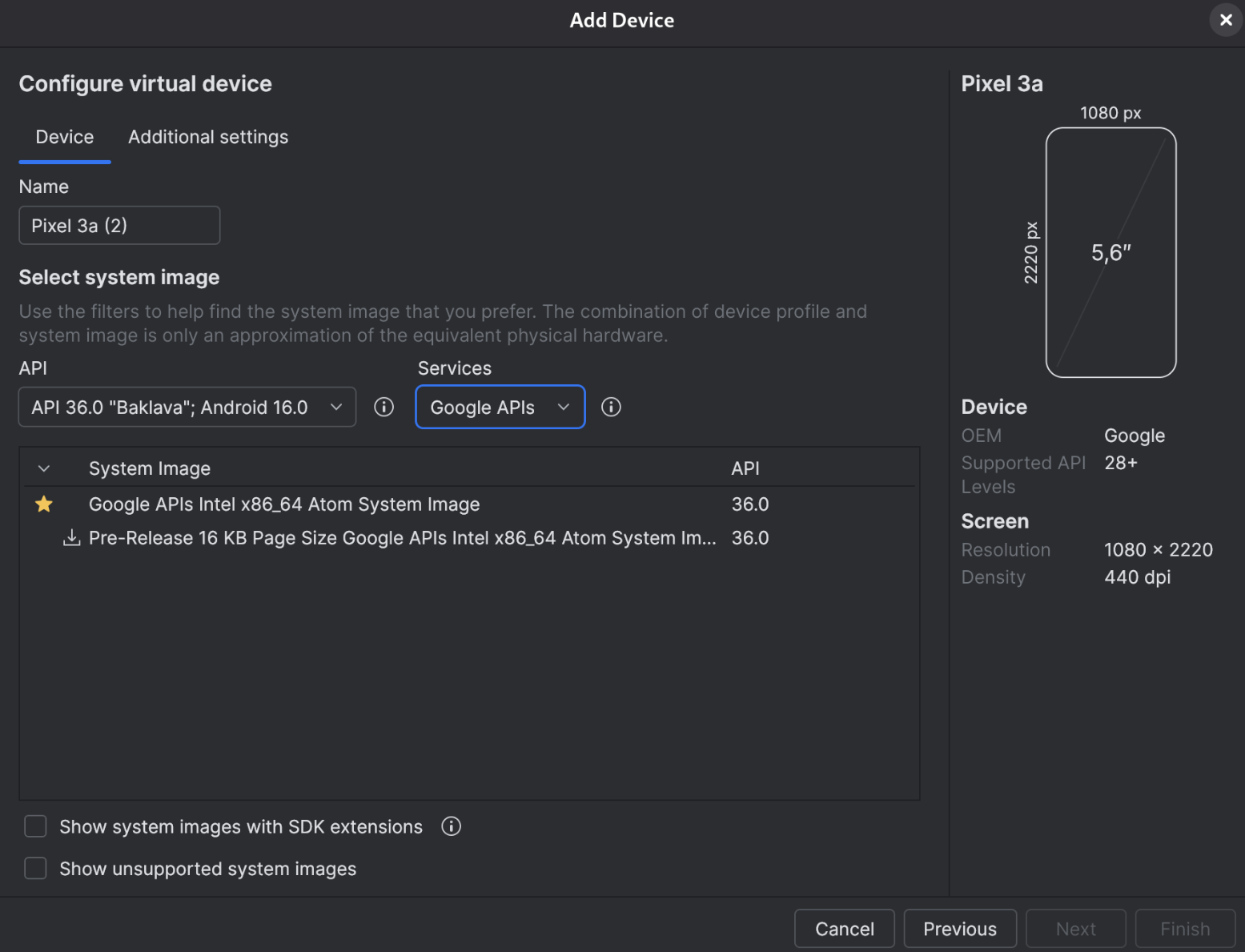The image size is (1245, 952).
Task: Click the info icon next to API dropdown
Action: 384,408
